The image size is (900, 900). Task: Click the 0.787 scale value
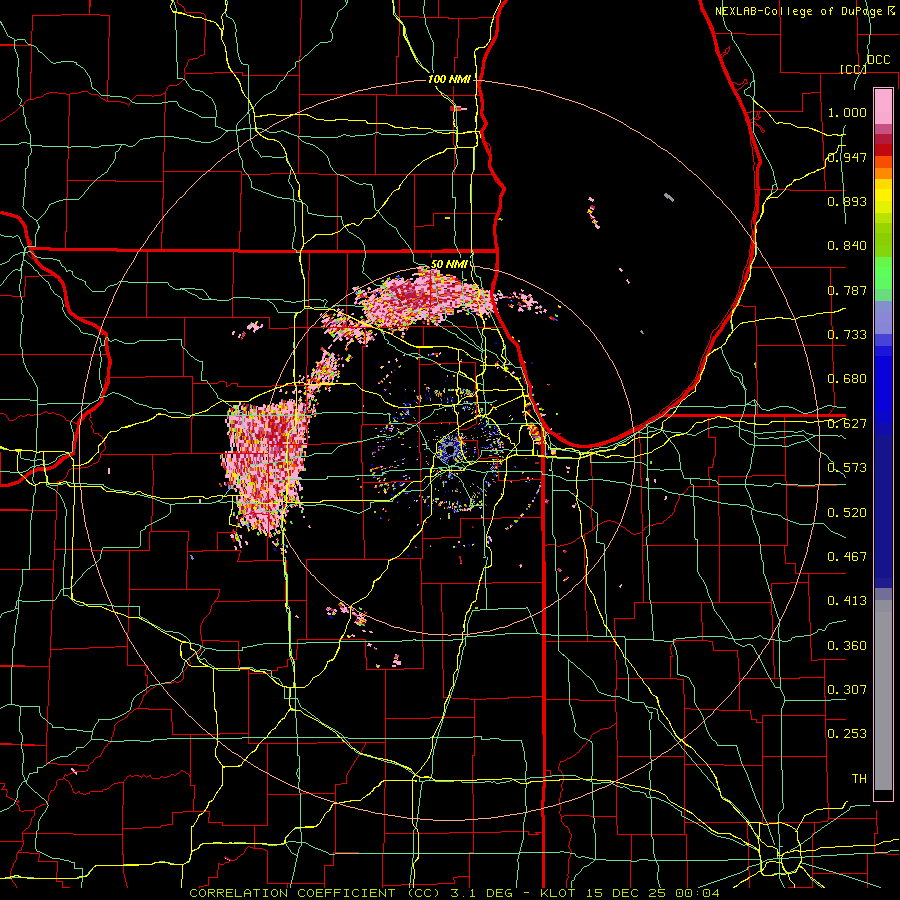(847, 290)
